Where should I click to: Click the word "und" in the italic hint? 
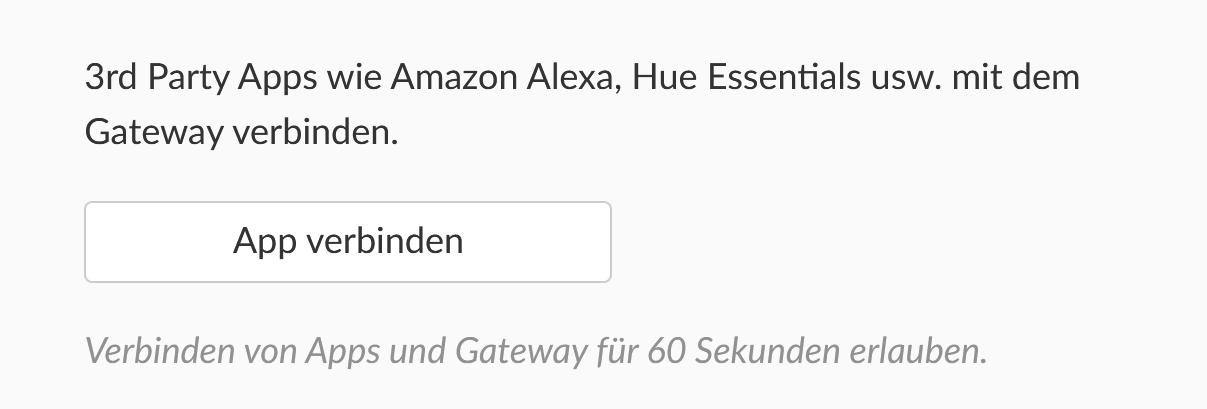click(416, 351)
